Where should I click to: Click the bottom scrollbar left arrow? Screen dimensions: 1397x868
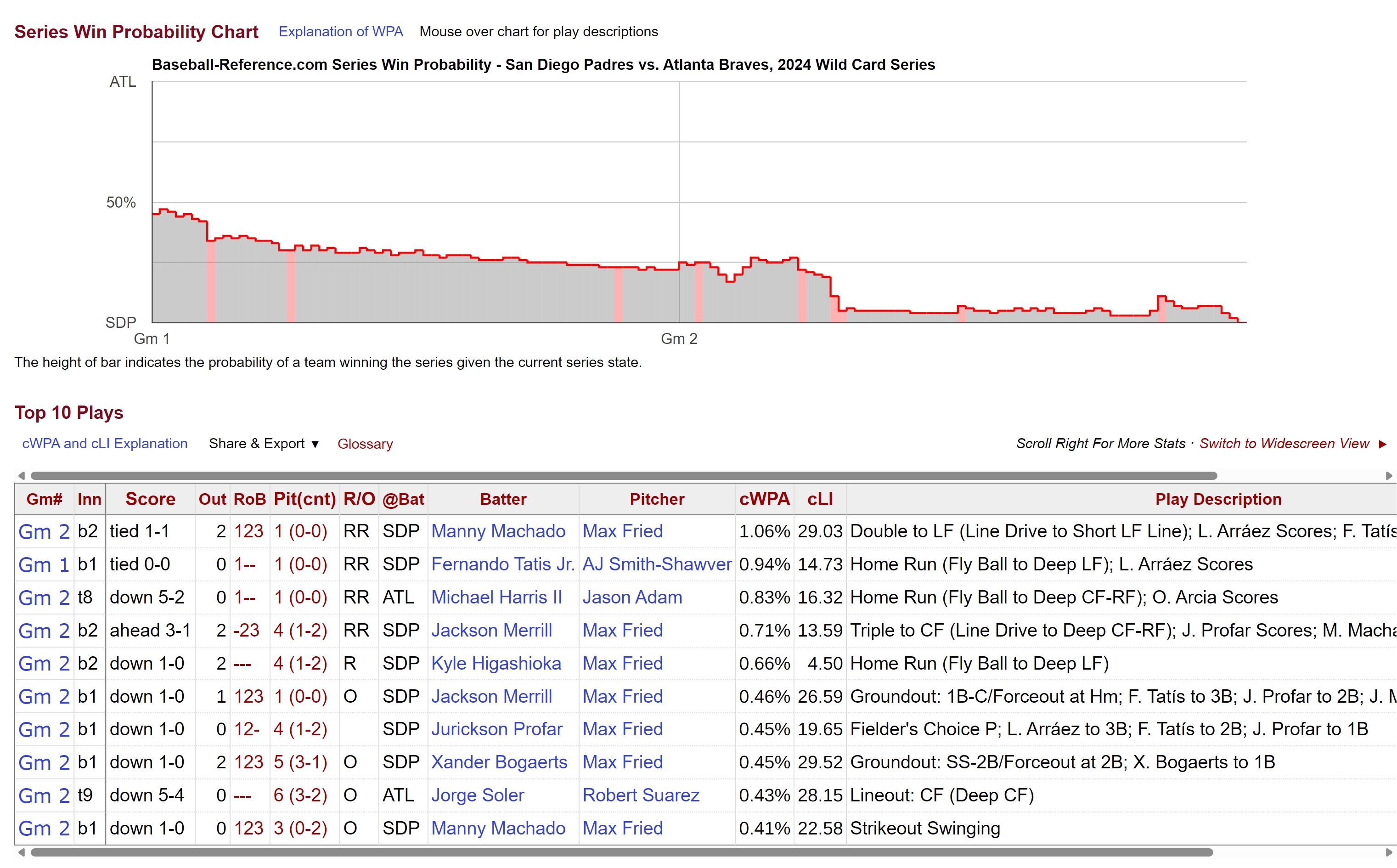tap(21, 852)
